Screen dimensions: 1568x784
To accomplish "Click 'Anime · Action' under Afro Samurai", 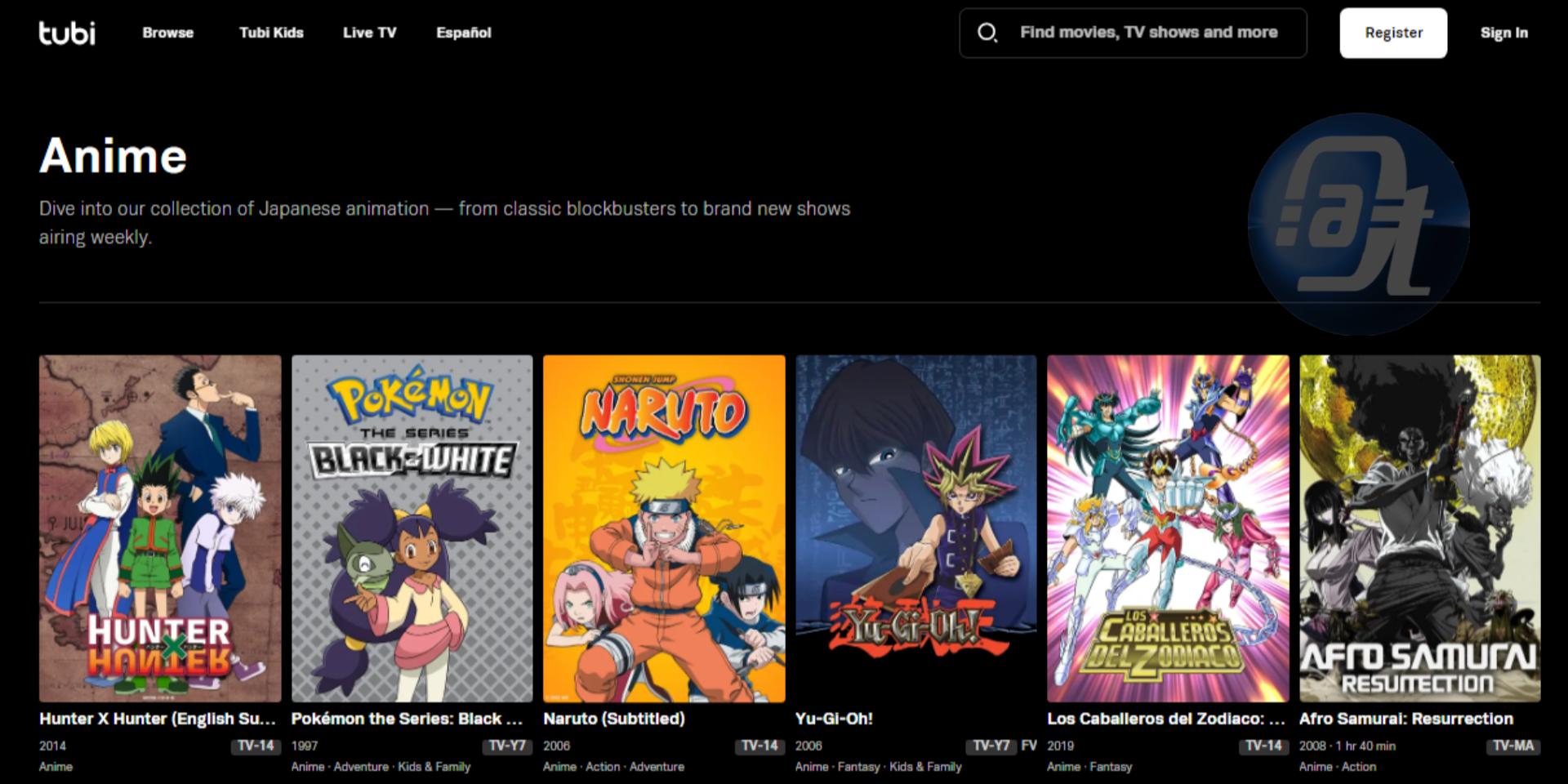I will point(1338,767).
